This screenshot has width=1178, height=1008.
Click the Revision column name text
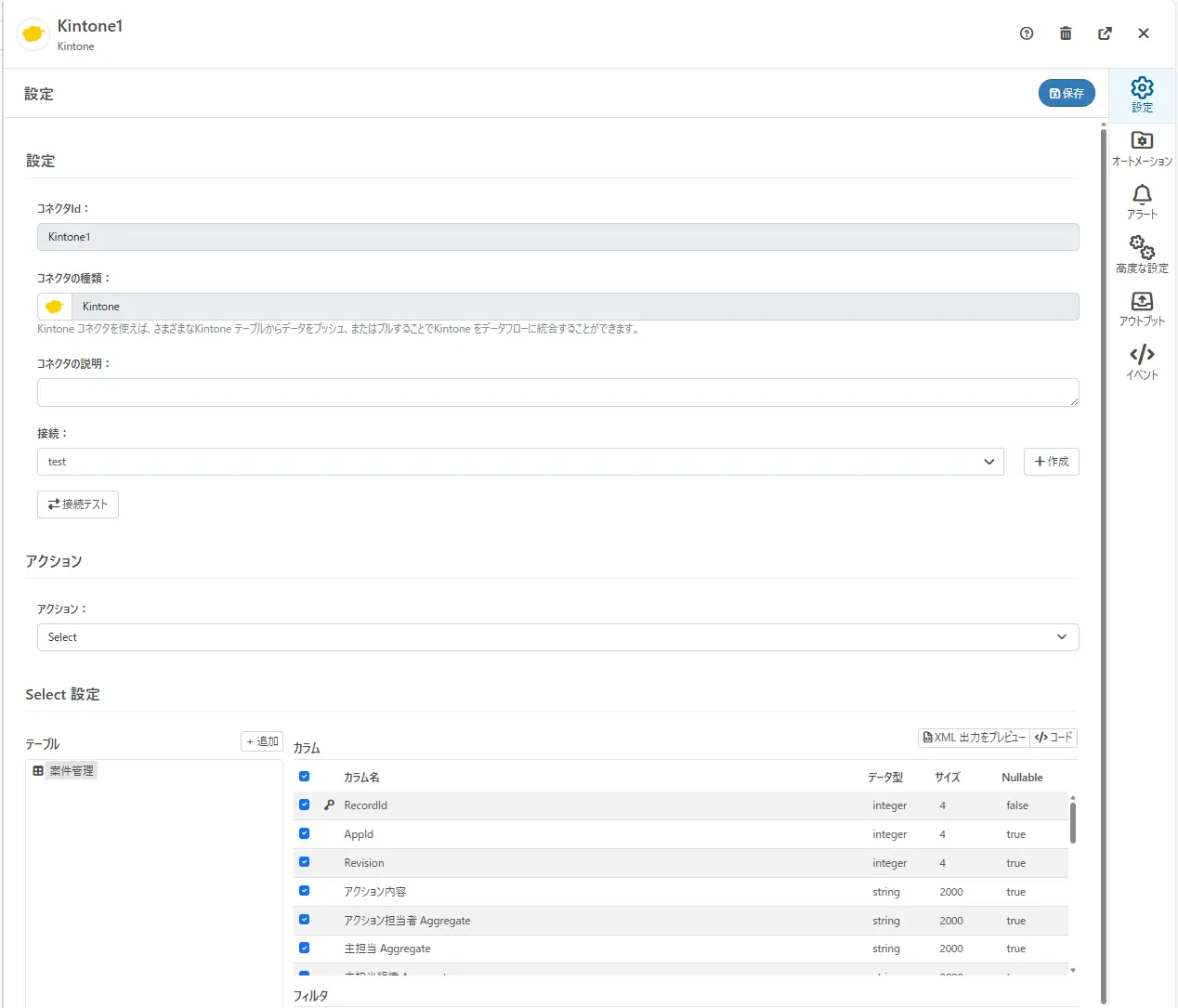click(363, 863)
